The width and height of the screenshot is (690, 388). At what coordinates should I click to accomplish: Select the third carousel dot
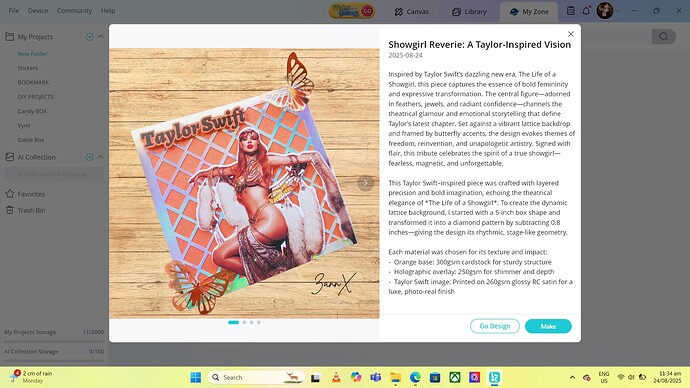tap(251, 322)
